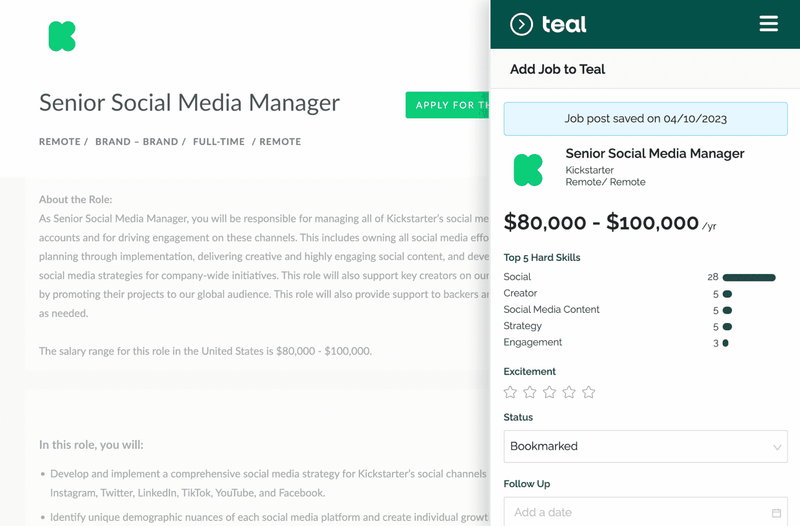Click the Status label
800x526 pixels.
[x=518, y=417]
